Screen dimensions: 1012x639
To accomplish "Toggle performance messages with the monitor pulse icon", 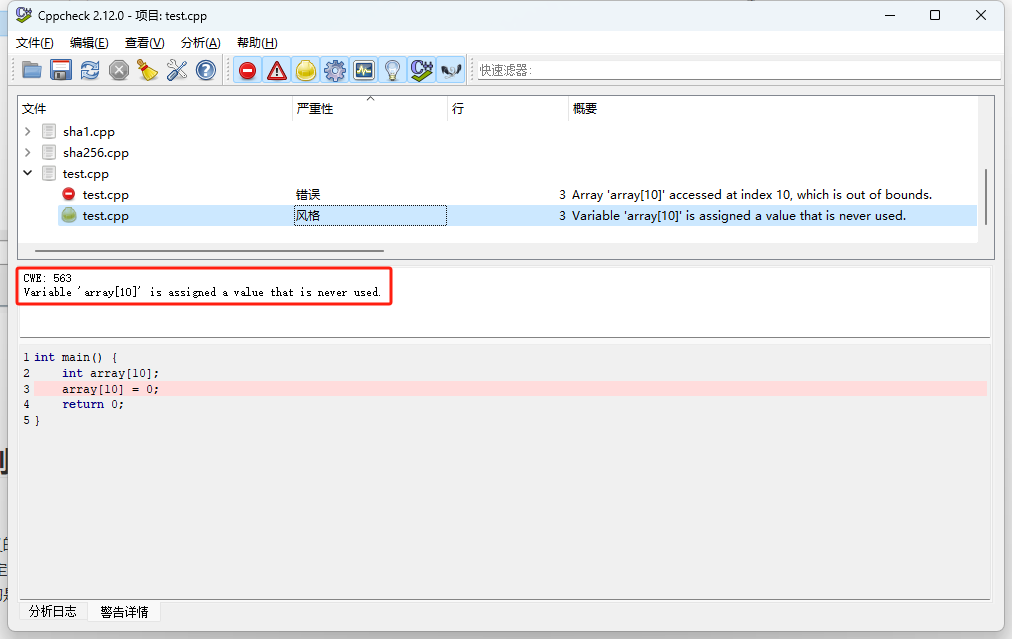I will pyautogui.click(x=364, y=70).
